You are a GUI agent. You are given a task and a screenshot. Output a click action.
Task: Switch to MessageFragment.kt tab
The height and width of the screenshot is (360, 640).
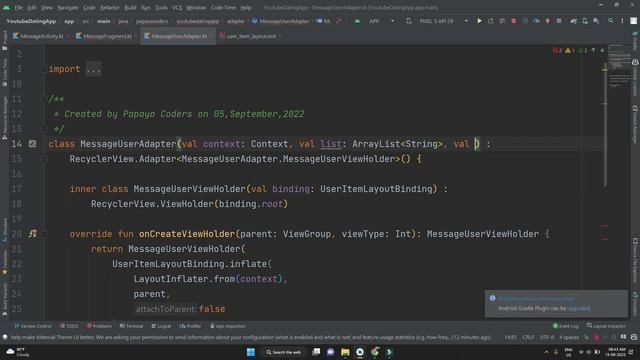(x=108, y=36)
